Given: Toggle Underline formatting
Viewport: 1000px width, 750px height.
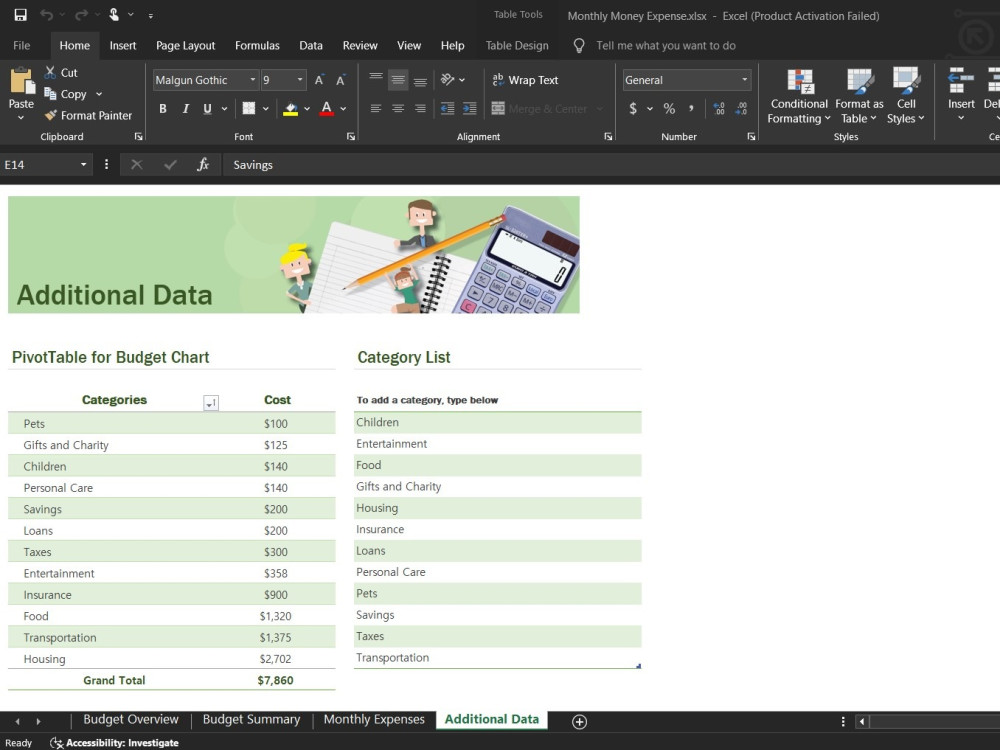Looking at the screenshot, I should [207, 108].
